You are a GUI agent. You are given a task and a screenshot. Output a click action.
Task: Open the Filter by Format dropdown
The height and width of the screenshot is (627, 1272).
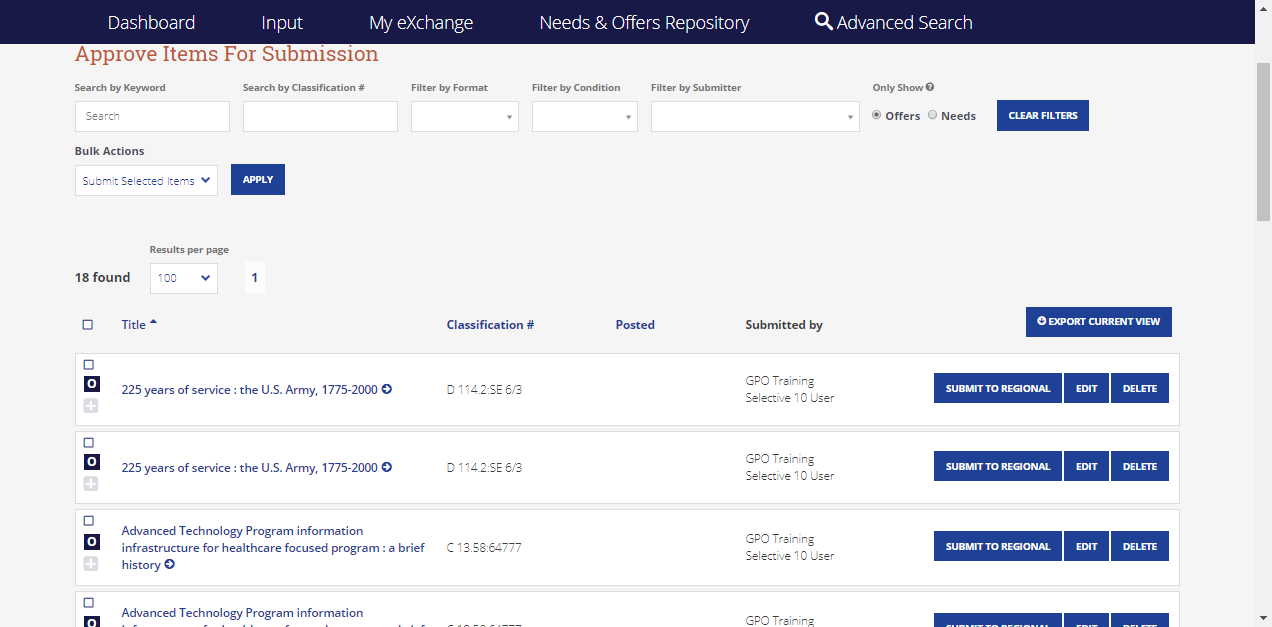click(x=465, y=116)
